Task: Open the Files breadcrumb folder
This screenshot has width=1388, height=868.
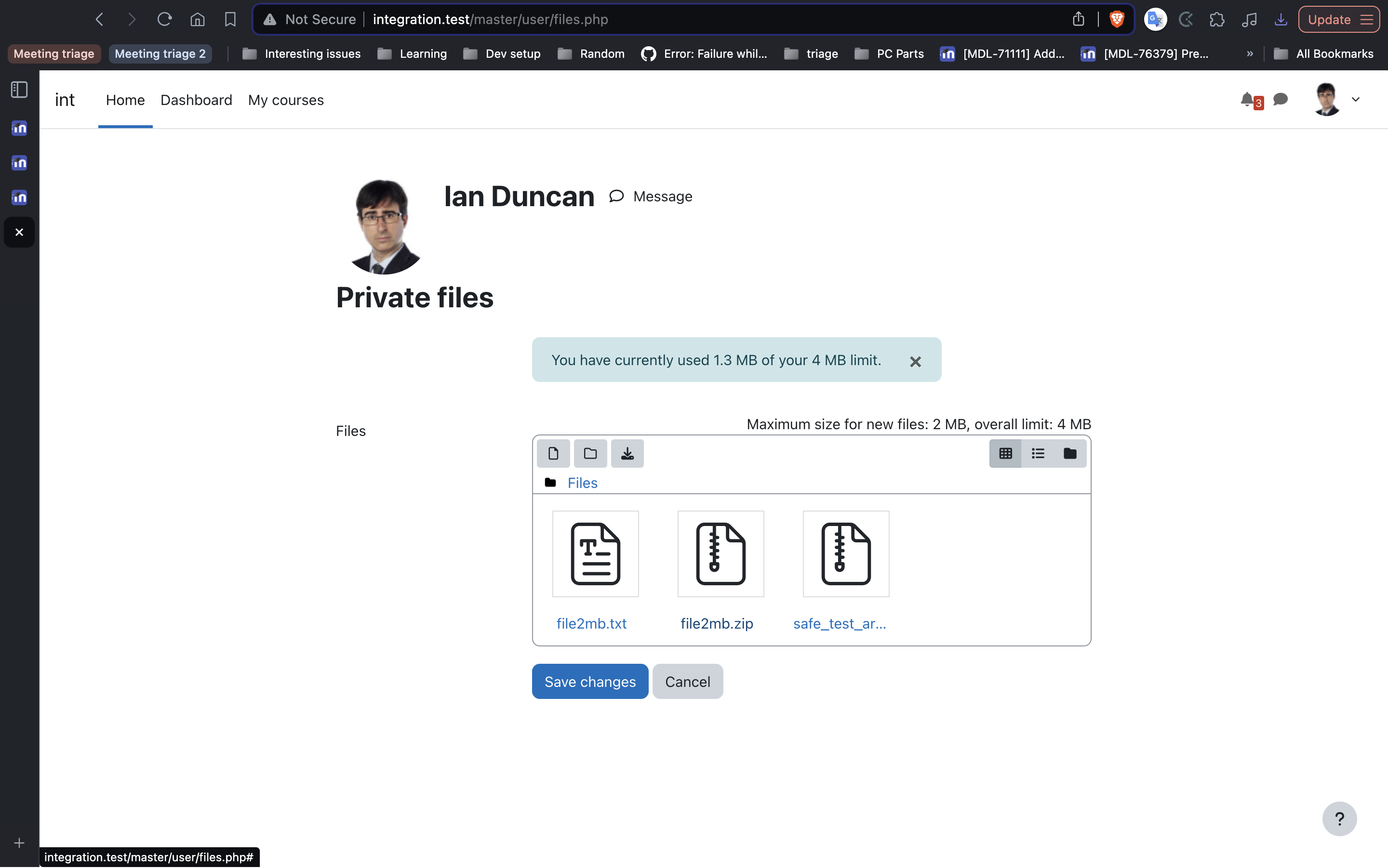Action: click(582, 483)
